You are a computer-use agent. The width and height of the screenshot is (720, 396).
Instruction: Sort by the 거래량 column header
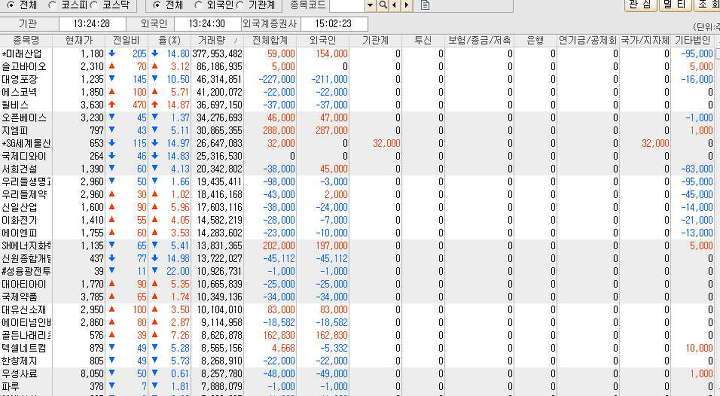[x=217, y=40]
